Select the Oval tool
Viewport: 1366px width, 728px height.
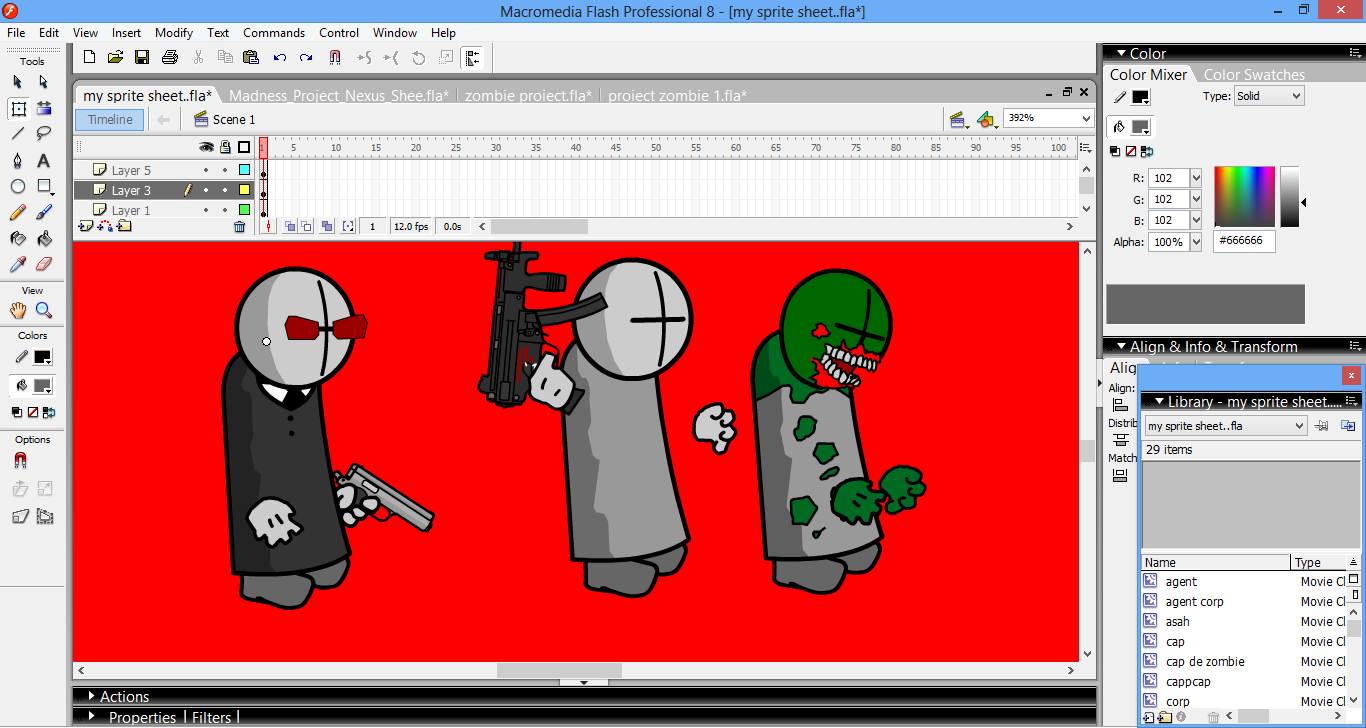pos(18,186)
